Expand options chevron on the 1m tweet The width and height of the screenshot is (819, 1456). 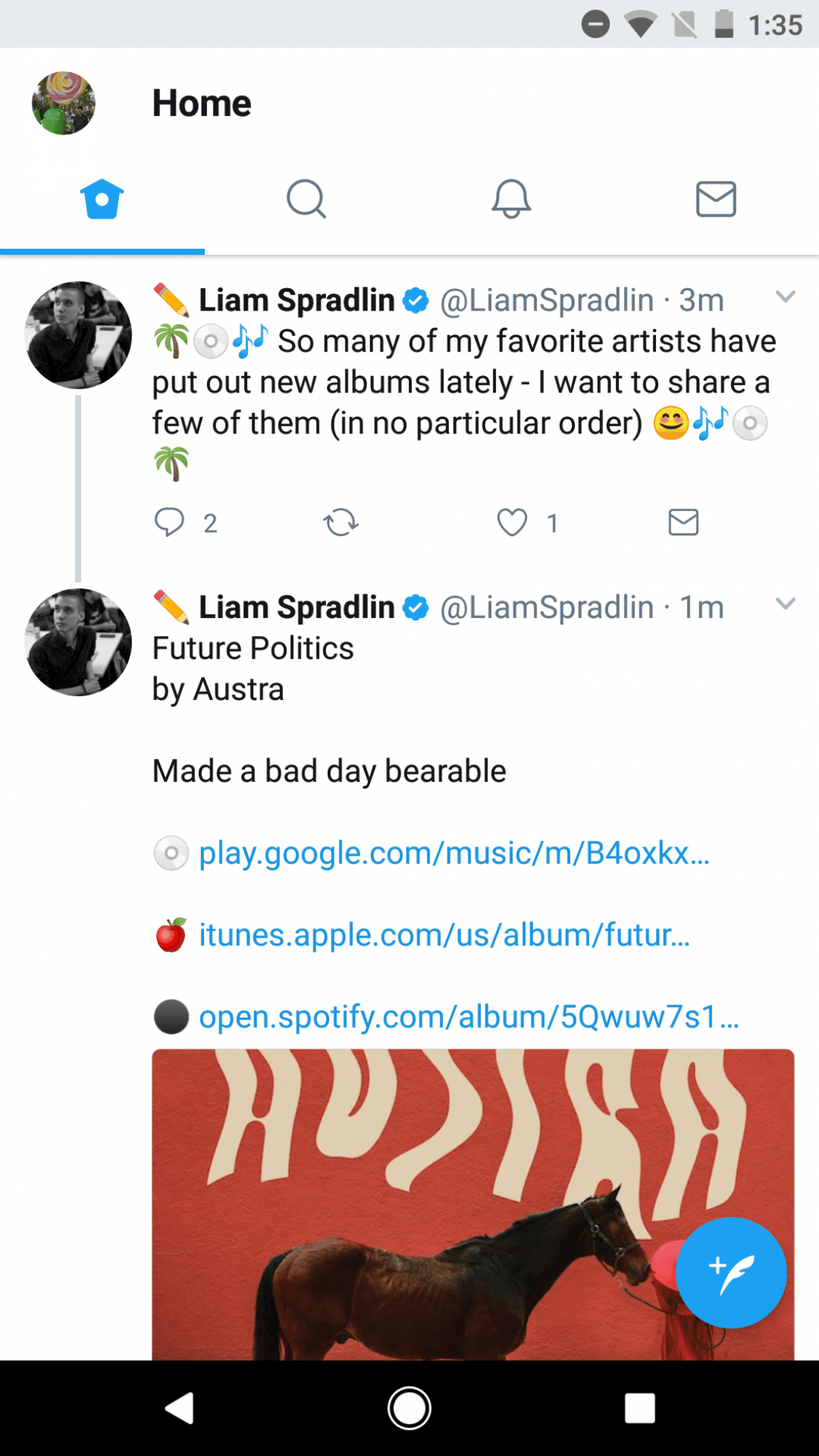[x=785, y=604]
